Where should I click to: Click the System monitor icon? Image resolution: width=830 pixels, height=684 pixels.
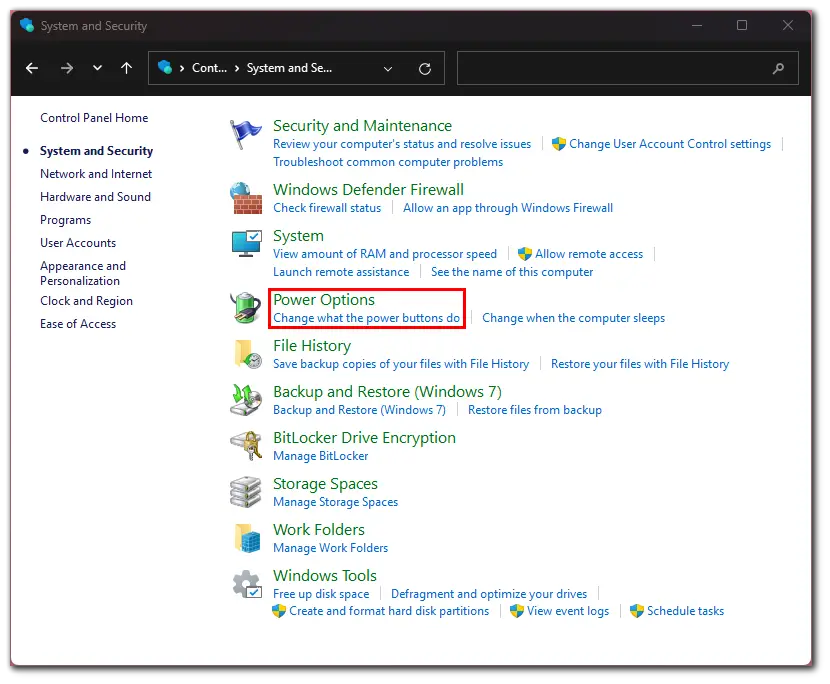pos(247,244)
